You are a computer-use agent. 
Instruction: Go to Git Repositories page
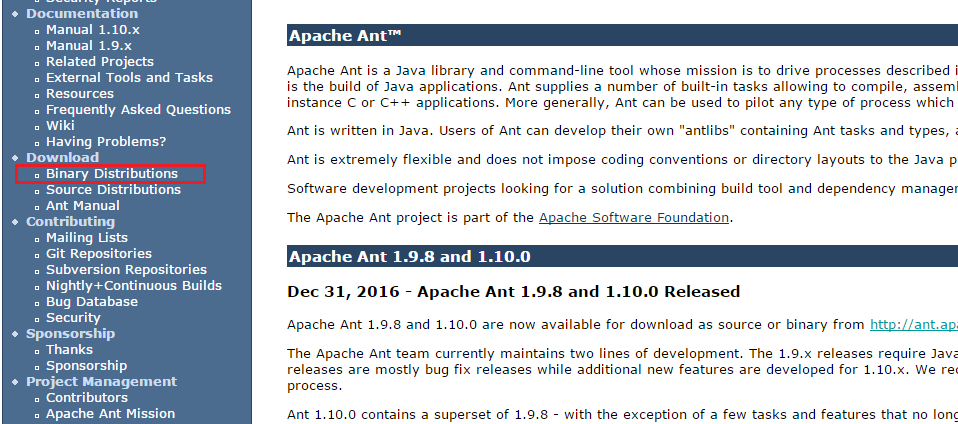coord(99,254)
